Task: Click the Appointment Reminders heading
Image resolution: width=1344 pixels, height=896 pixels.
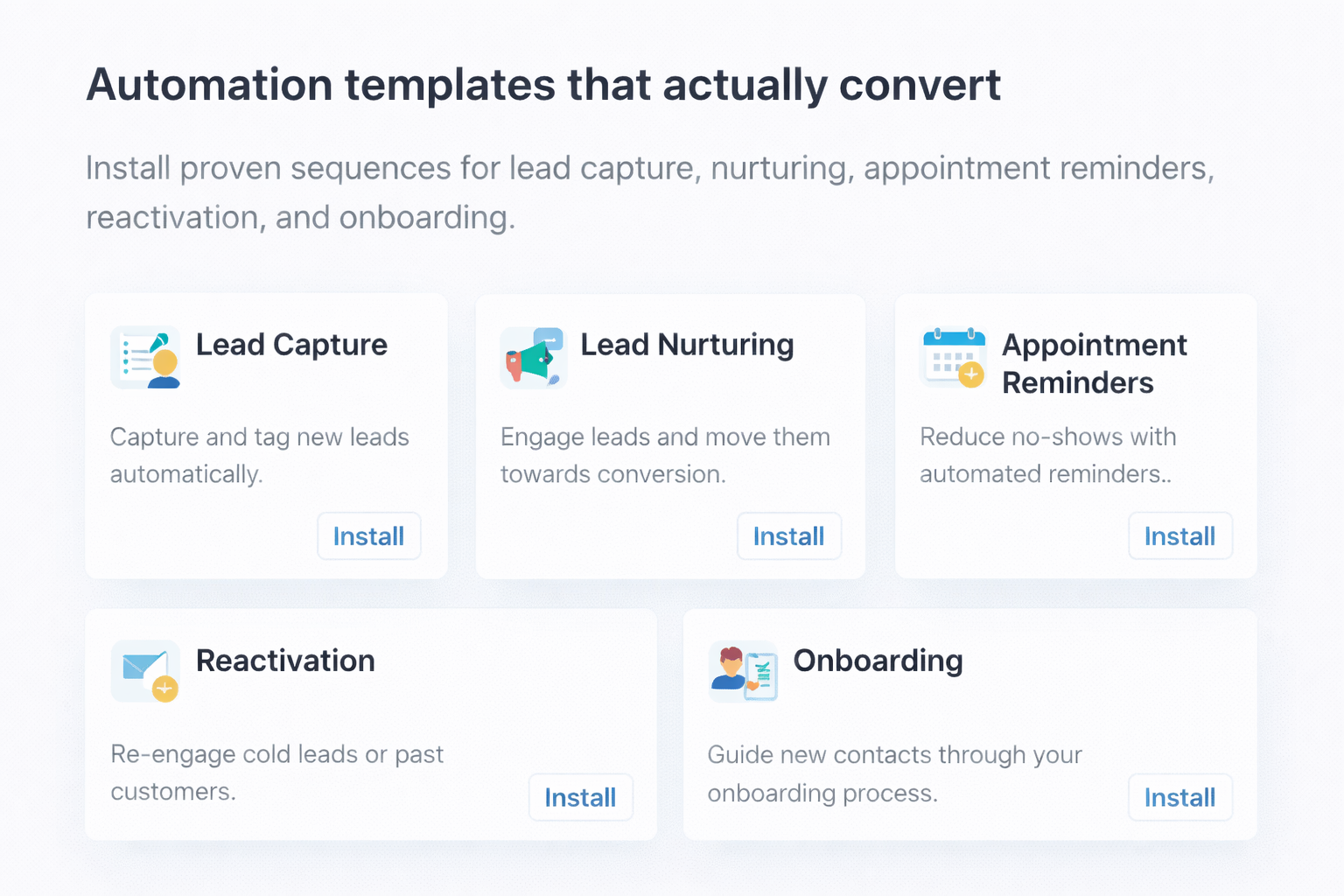Action: [1095, 363]
